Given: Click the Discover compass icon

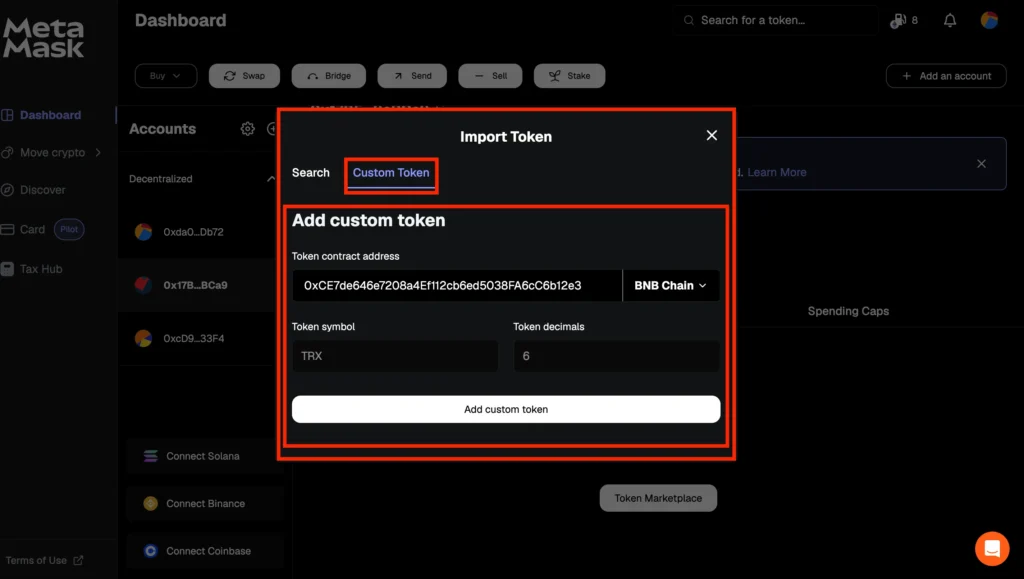Looking at the screenshot, I should tap(7, 190).
